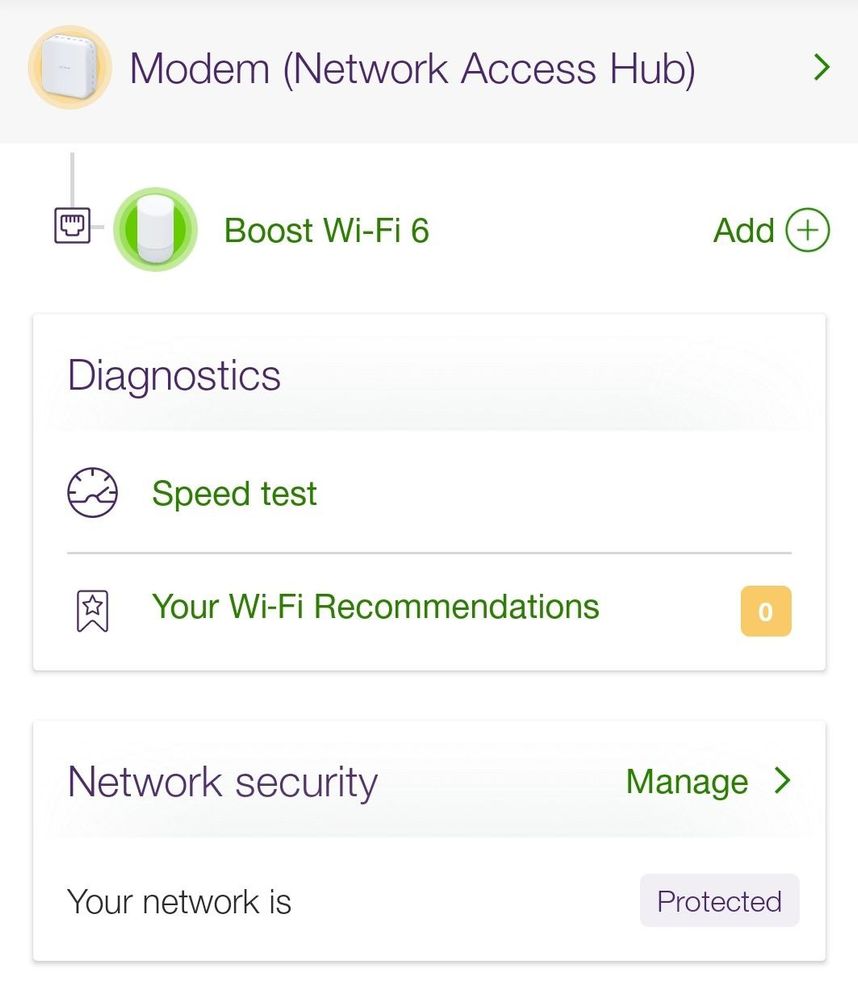Expand the Manage chevron arrow
Screen dimensions: 858x998
[783, 780]
